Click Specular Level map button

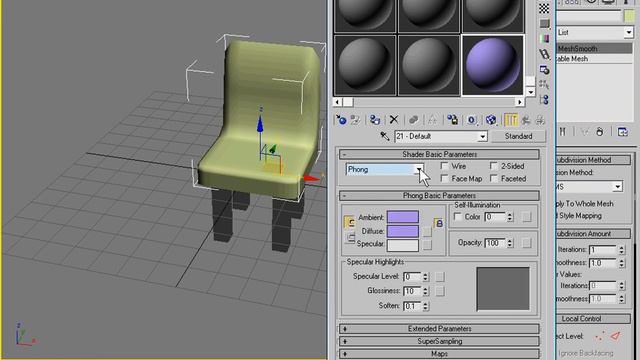[440, 277]
